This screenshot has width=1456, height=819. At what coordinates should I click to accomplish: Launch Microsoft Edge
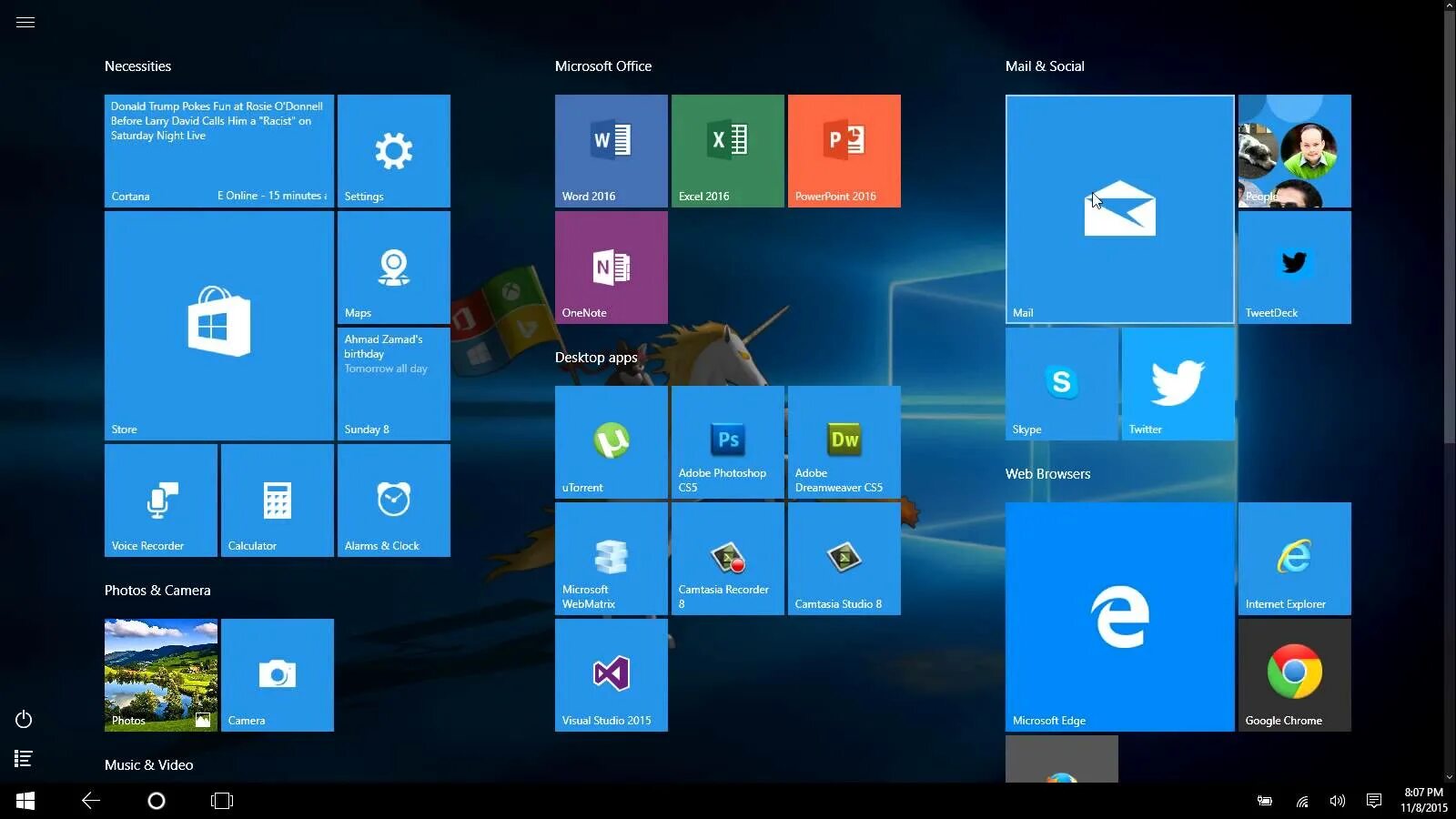[x=1120, y=617]
